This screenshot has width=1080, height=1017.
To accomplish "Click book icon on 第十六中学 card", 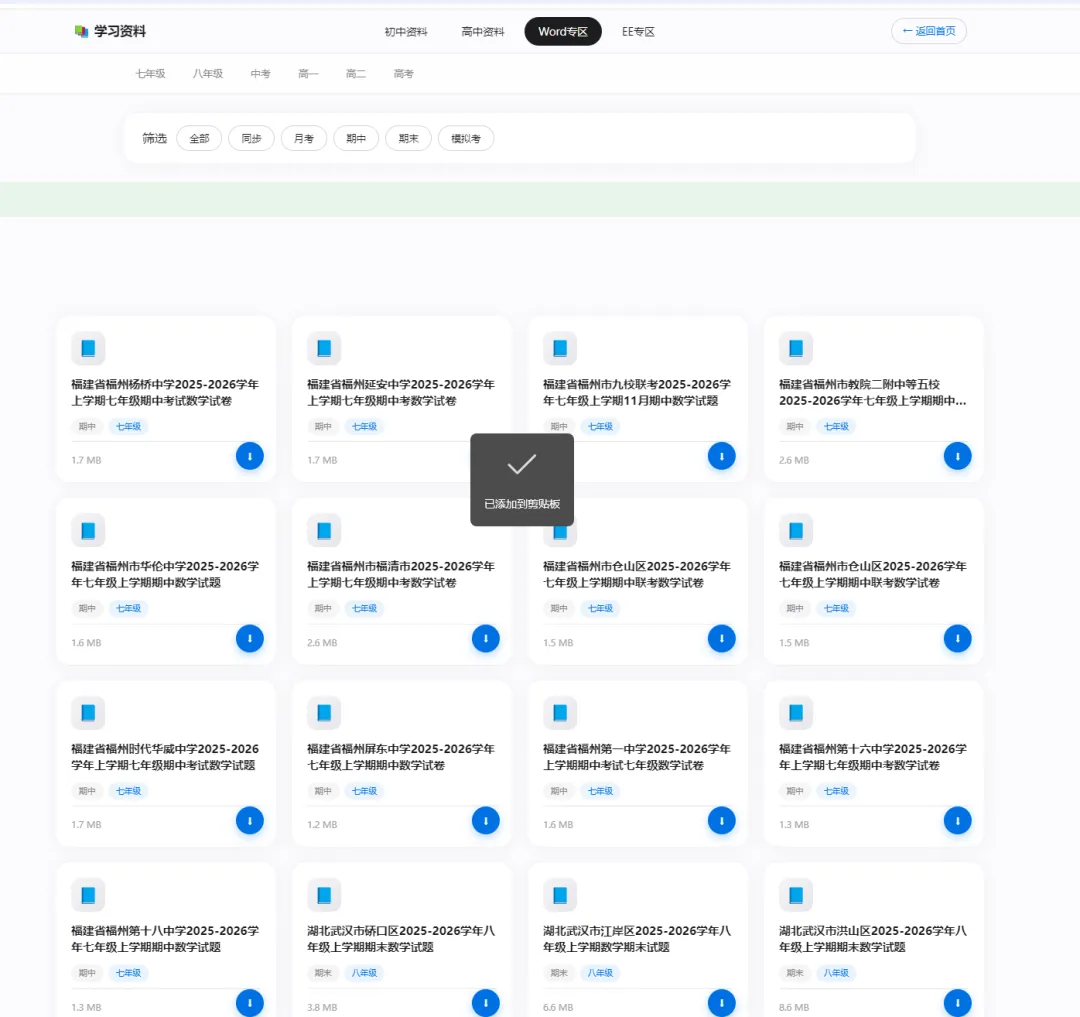I will pos(796,713).
